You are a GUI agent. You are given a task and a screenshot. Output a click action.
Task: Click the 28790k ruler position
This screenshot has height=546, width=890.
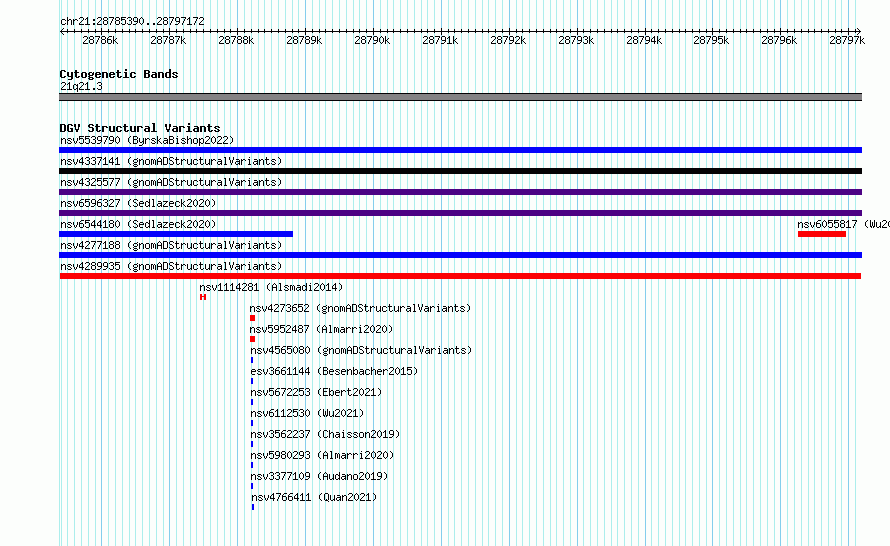coord(372,40)
